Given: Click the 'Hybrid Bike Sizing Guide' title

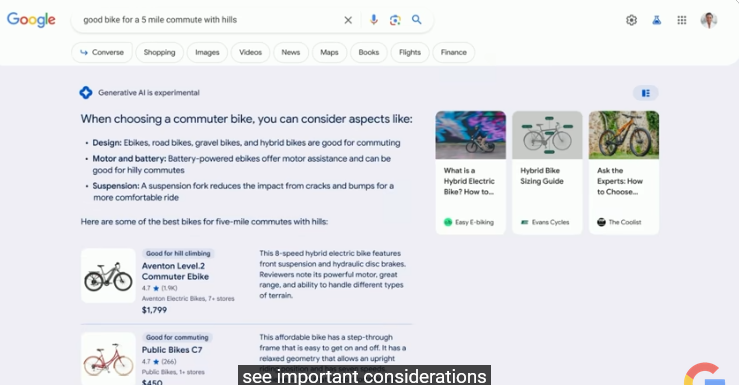Looking at the screenshot, I should coord(542,176).
